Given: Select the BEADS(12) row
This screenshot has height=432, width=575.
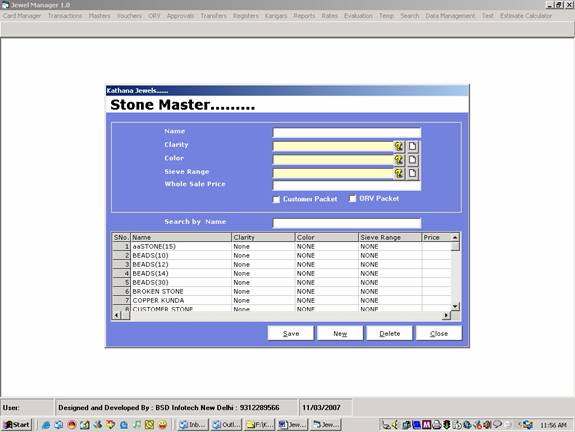Looking at the screenshot, I should (x=282, y=264).
